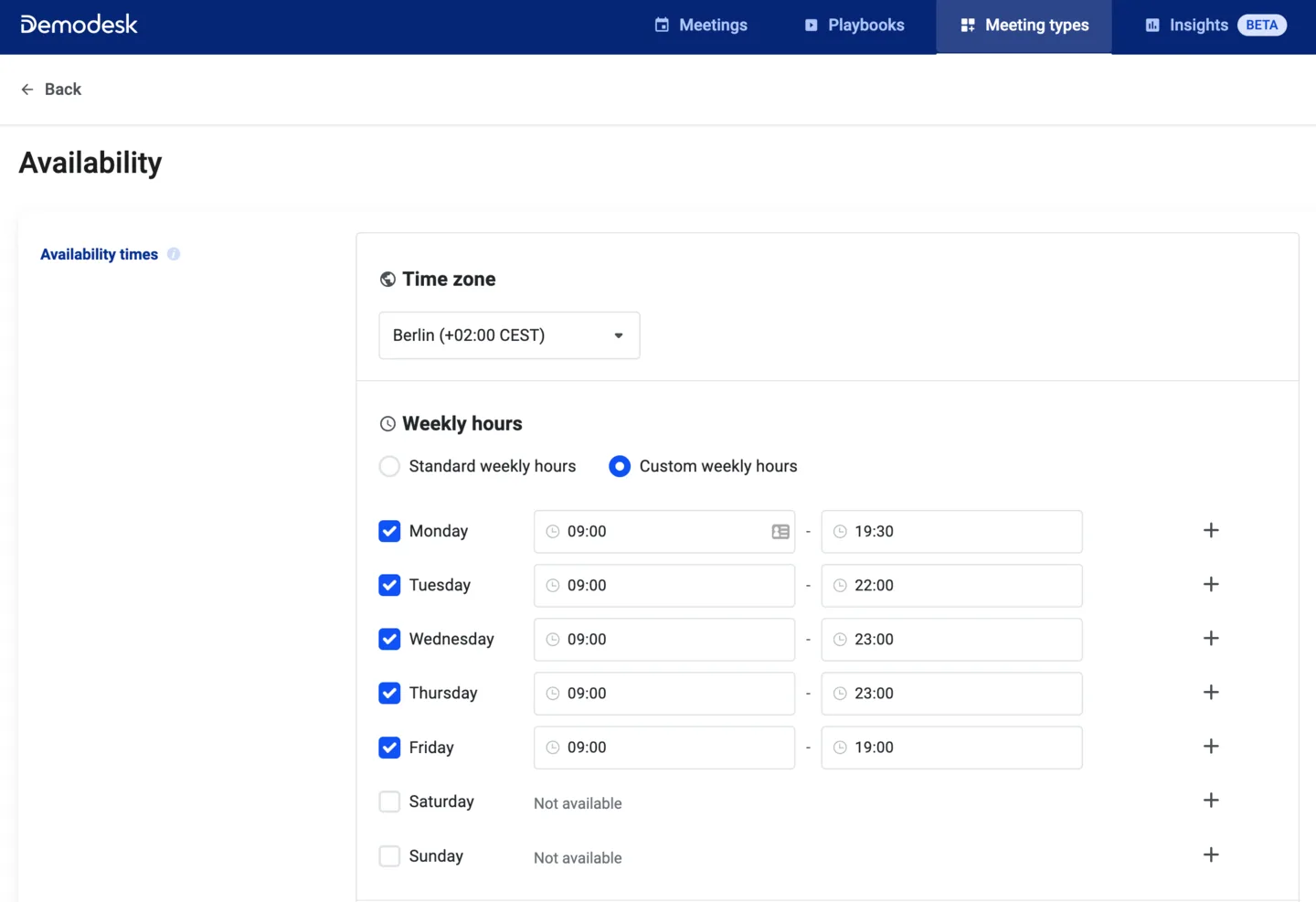1316x902 pixels.
Task: Click the autofill card icon in Monday start field
Action: (x=780, y=532)
